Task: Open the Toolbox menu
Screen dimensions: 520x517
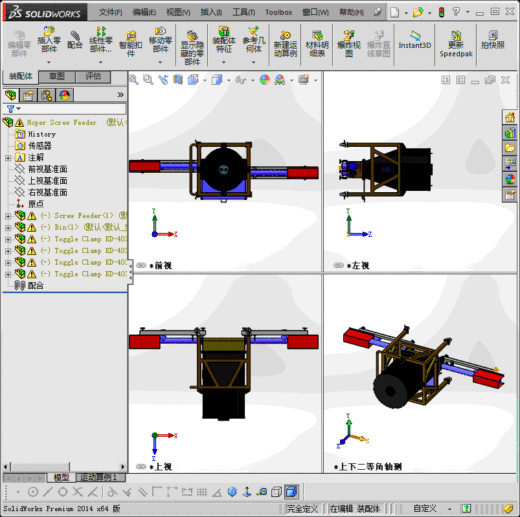Action: click(279, 13)
